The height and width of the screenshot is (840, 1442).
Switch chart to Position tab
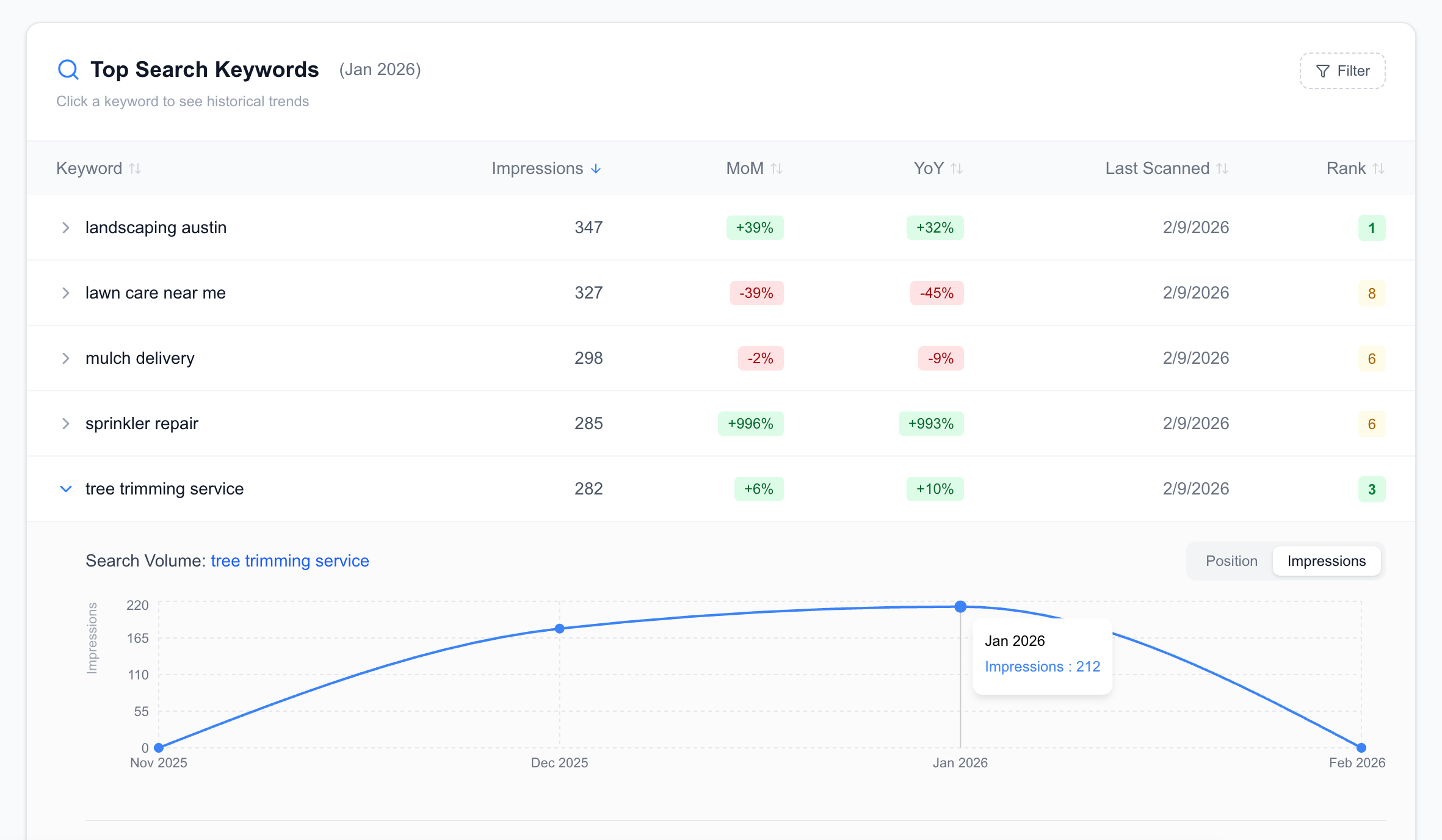click(x=1231, y=561)
